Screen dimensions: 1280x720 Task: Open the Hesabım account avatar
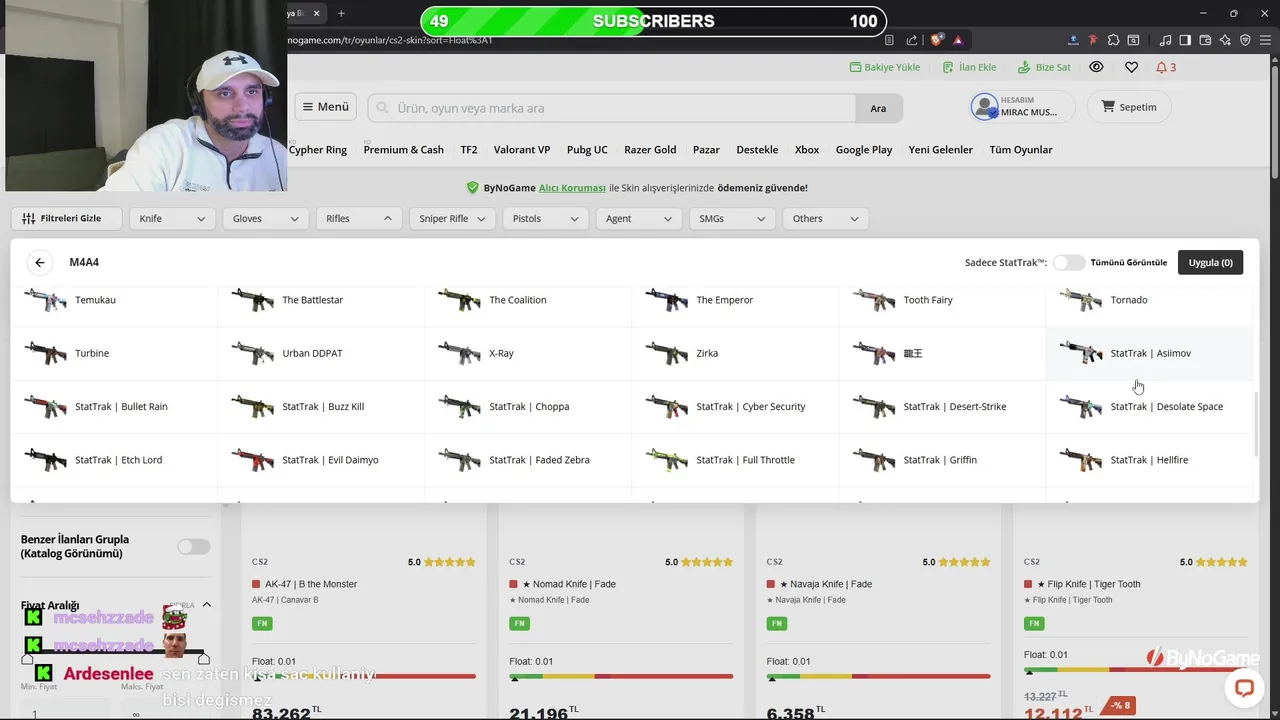pyautogui.click(x=985, y=107)
